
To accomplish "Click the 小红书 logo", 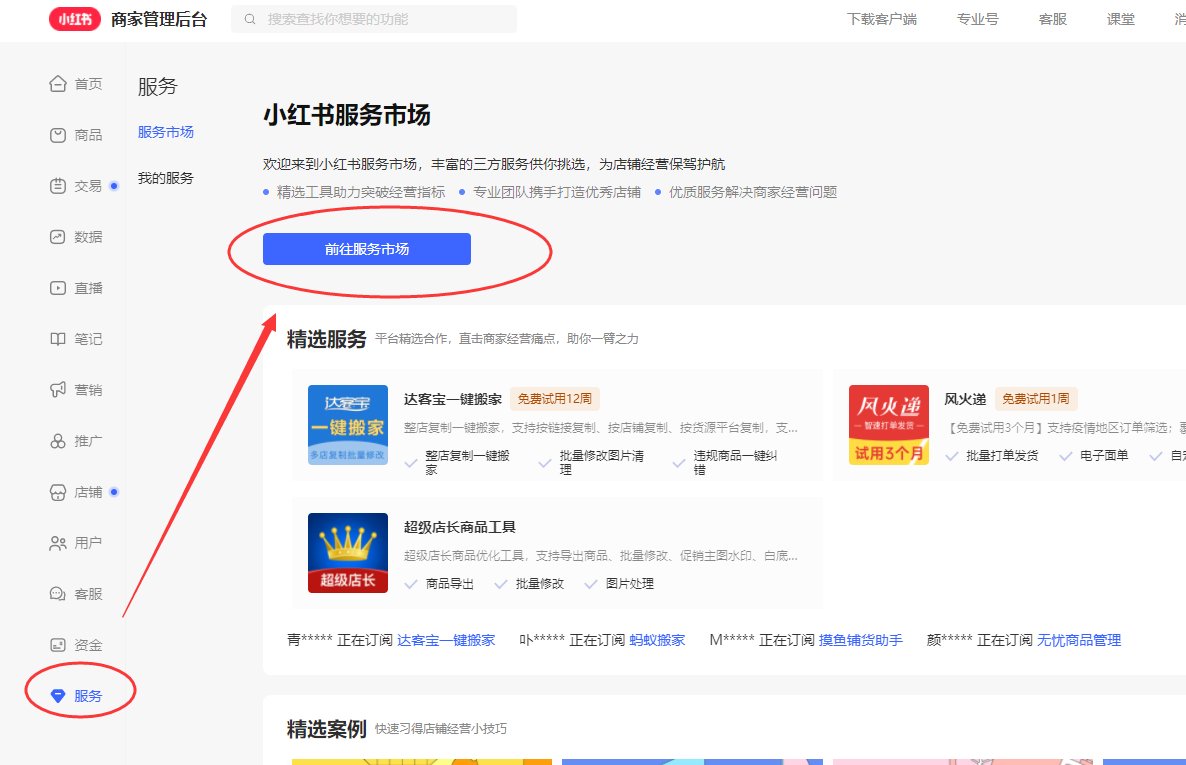I will pos(76,19).
